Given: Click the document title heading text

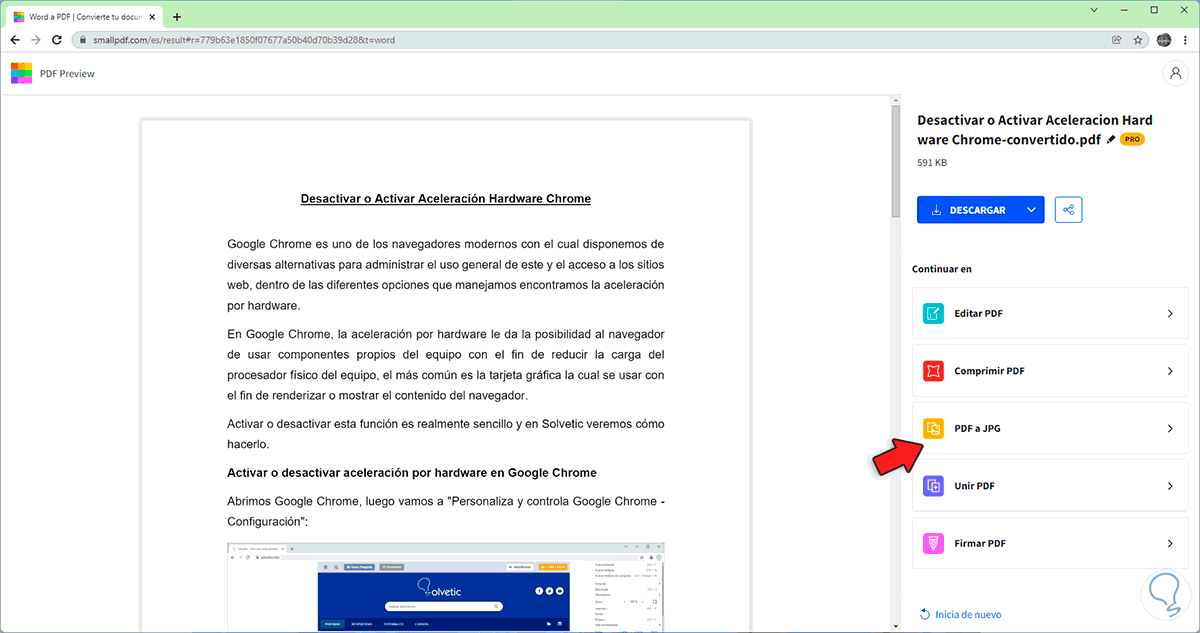Looking at the screenshot, I should click(x=446, y=198).
